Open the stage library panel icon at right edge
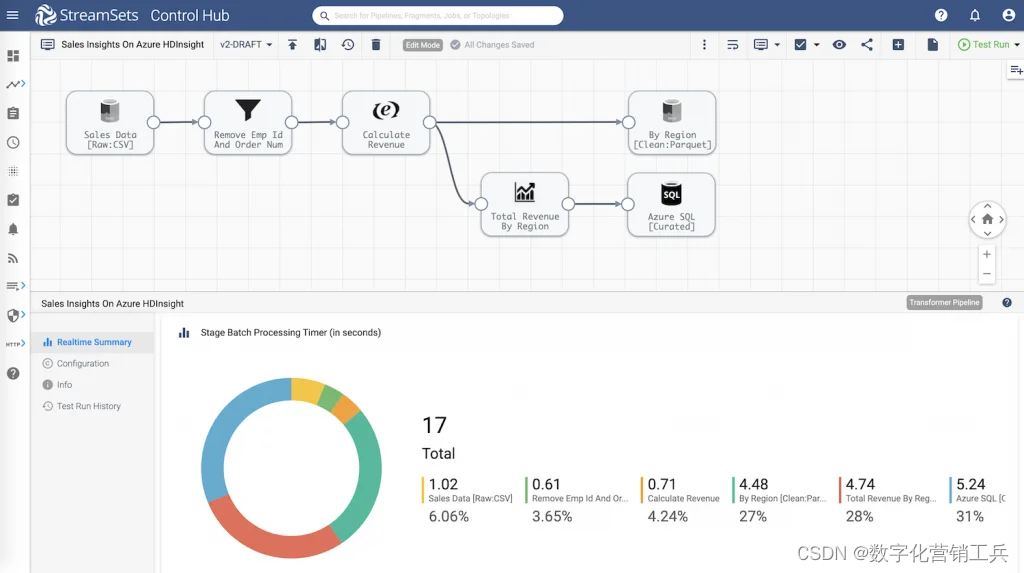Image resolution: width=1024 pixels, height=573 pixels. (x=1016, y=70)
